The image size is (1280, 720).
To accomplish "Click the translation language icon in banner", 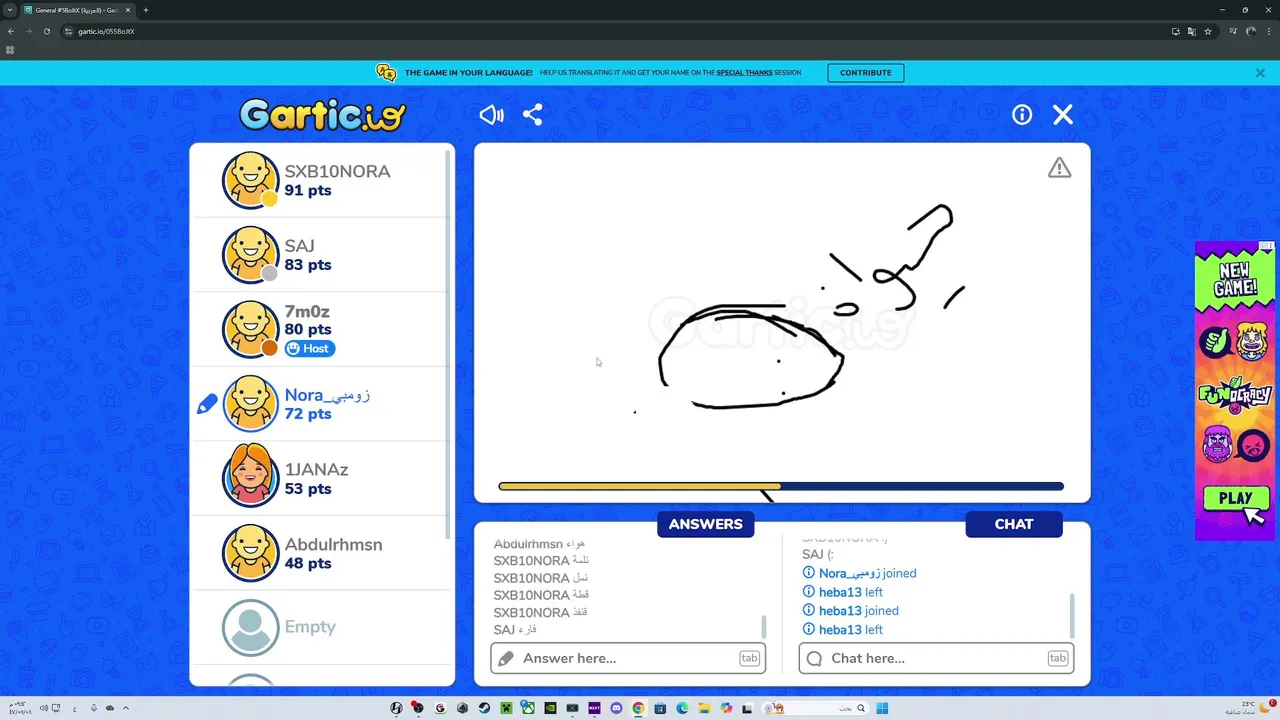I will (386, 72).
